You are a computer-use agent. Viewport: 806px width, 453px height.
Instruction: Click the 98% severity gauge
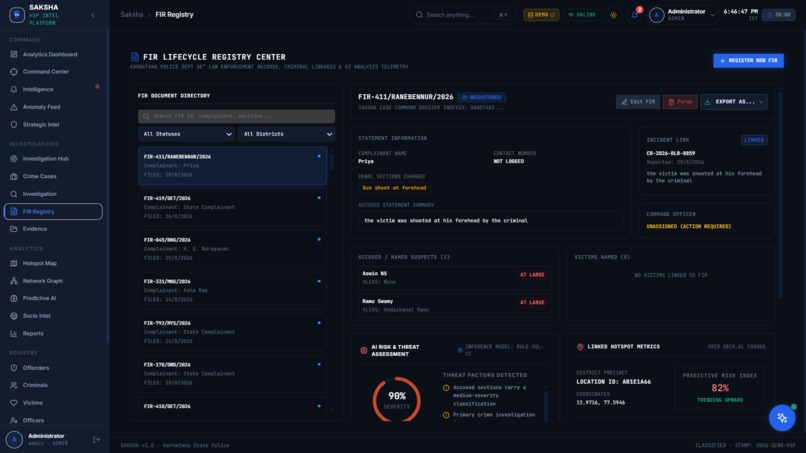click(396, 400)
